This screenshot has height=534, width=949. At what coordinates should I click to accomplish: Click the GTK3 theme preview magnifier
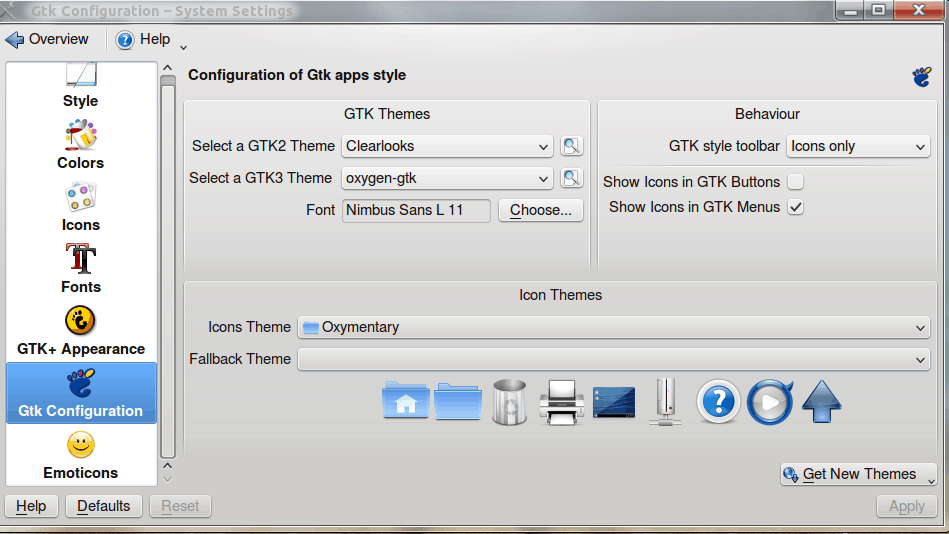tap(571, 178)
